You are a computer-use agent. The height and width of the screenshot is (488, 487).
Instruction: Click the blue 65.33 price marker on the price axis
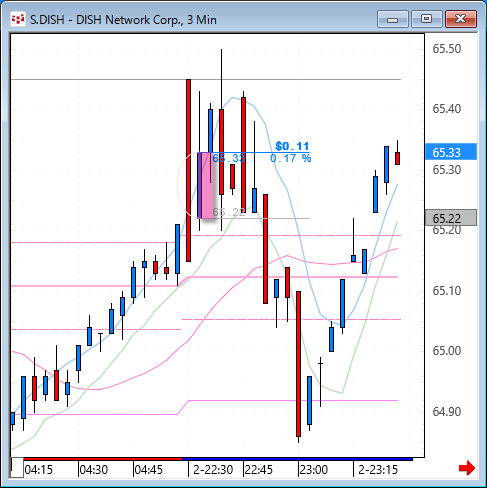451,152
